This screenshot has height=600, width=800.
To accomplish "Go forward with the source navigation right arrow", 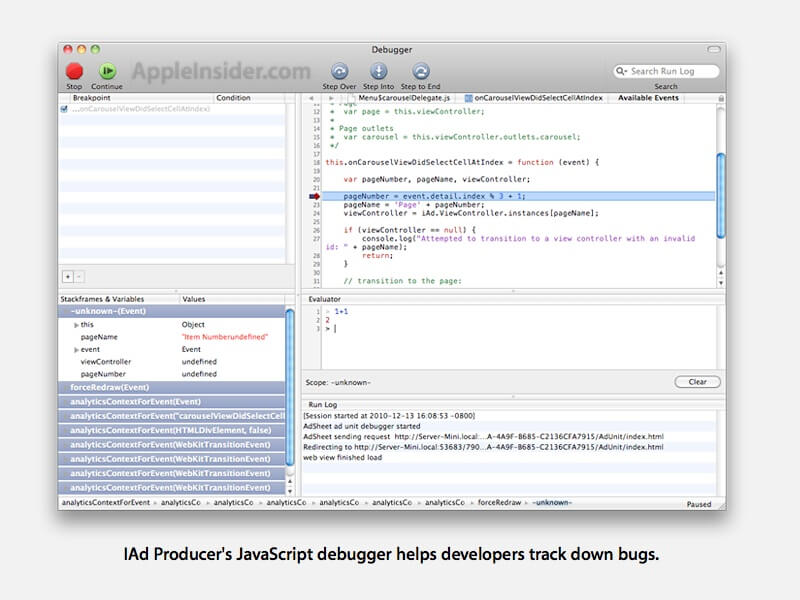I will click(x=331, y=98).
